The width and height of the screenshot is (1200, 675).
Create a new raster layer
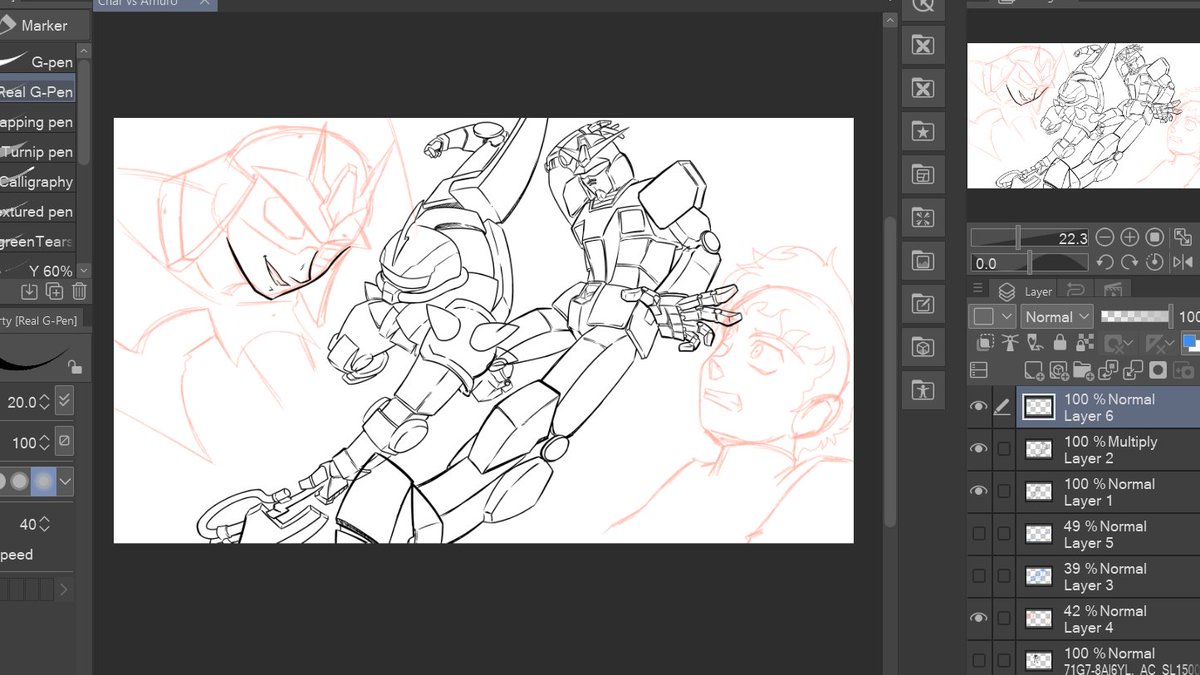1035,370
